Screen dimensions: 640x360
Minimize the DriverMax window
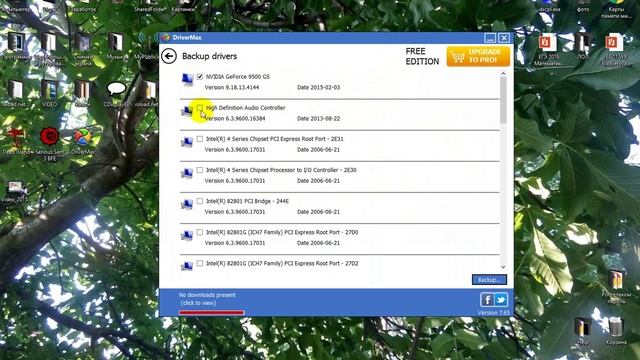(x=490, y=38)
